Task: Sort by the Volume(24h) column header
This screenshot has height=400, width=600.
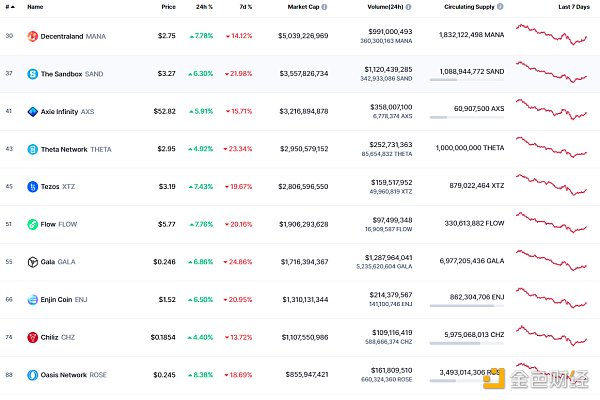Action: click(385, 7)
